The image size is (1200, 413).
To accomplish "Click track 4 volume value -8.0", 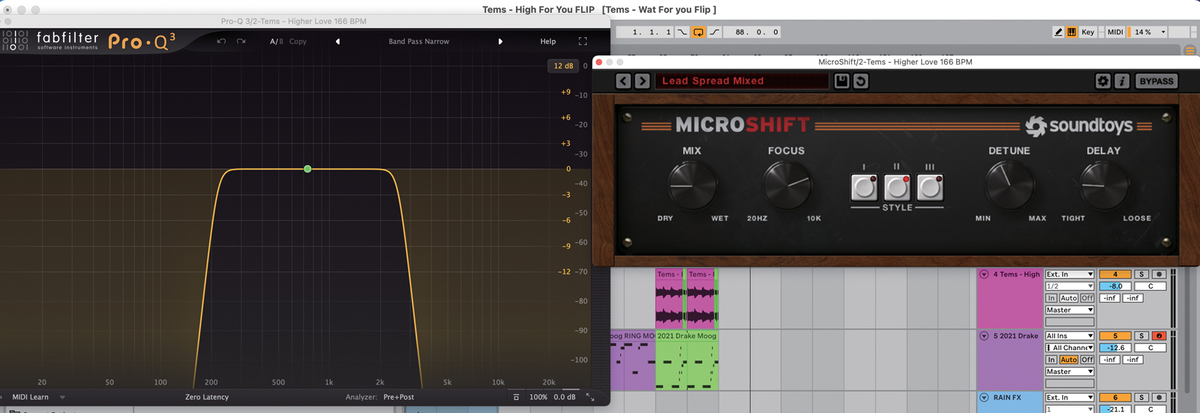I will (x=1114, y=286).
